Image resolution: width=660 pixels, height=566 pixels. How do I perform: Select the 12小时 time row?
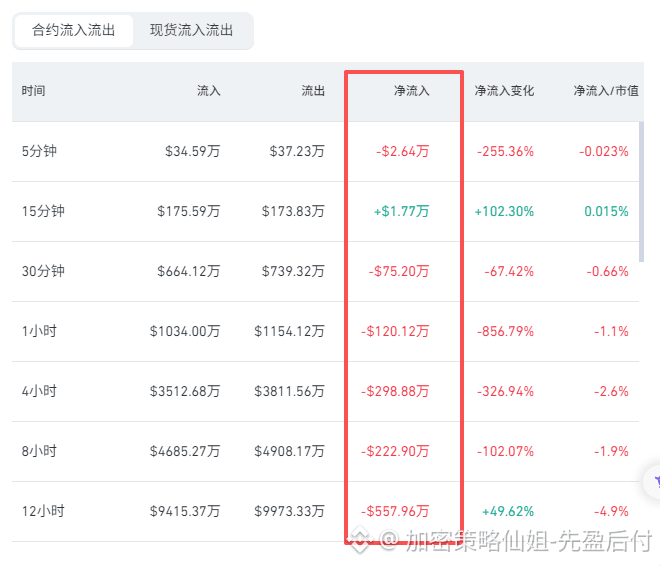(325, 511)
